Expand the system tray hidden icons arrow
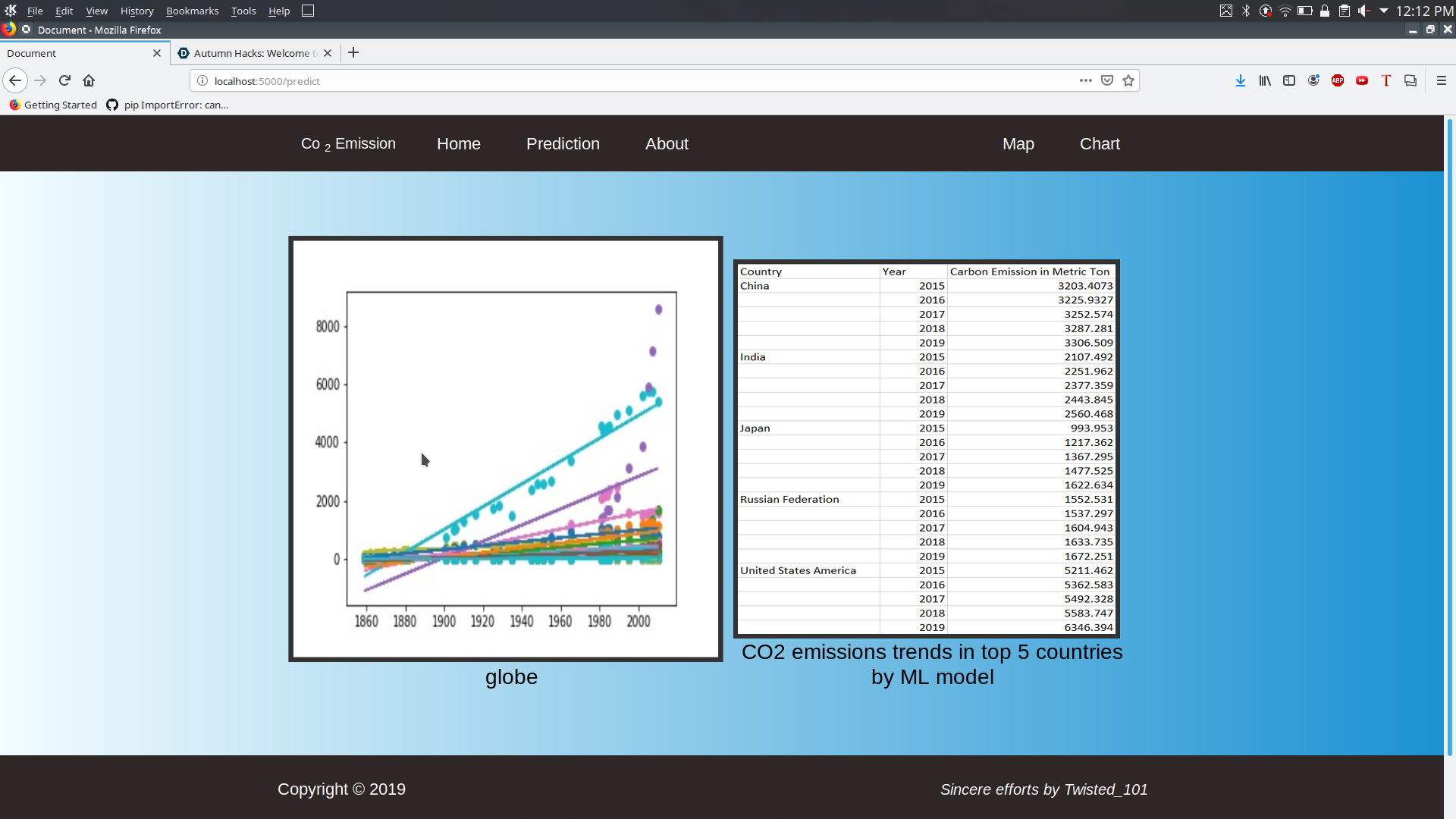Viewport: 1456px width, 819px height. tap(1384, 11)
